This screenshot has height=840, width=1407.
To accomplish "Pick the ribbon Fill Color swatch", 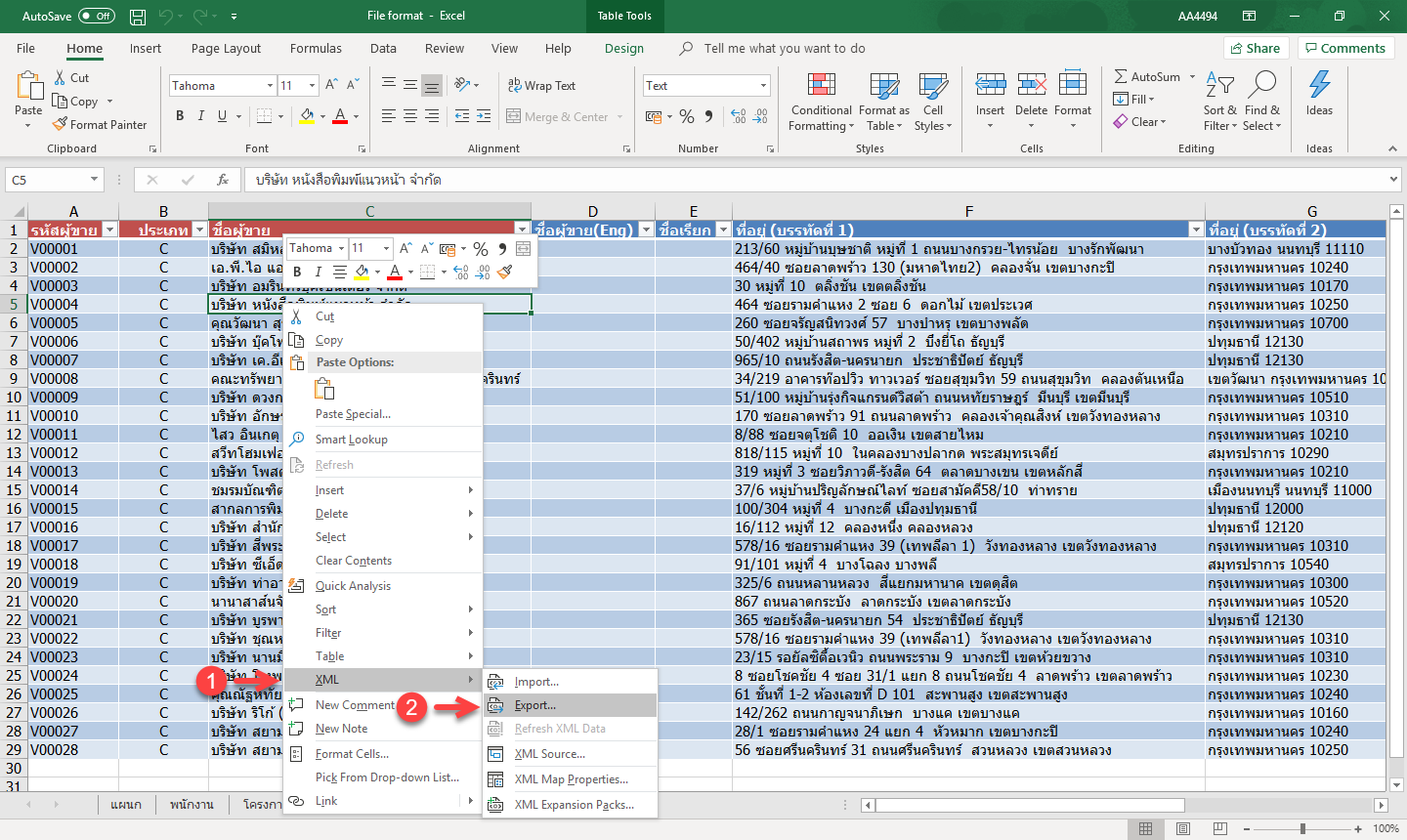I will click(x=307, y=116).
